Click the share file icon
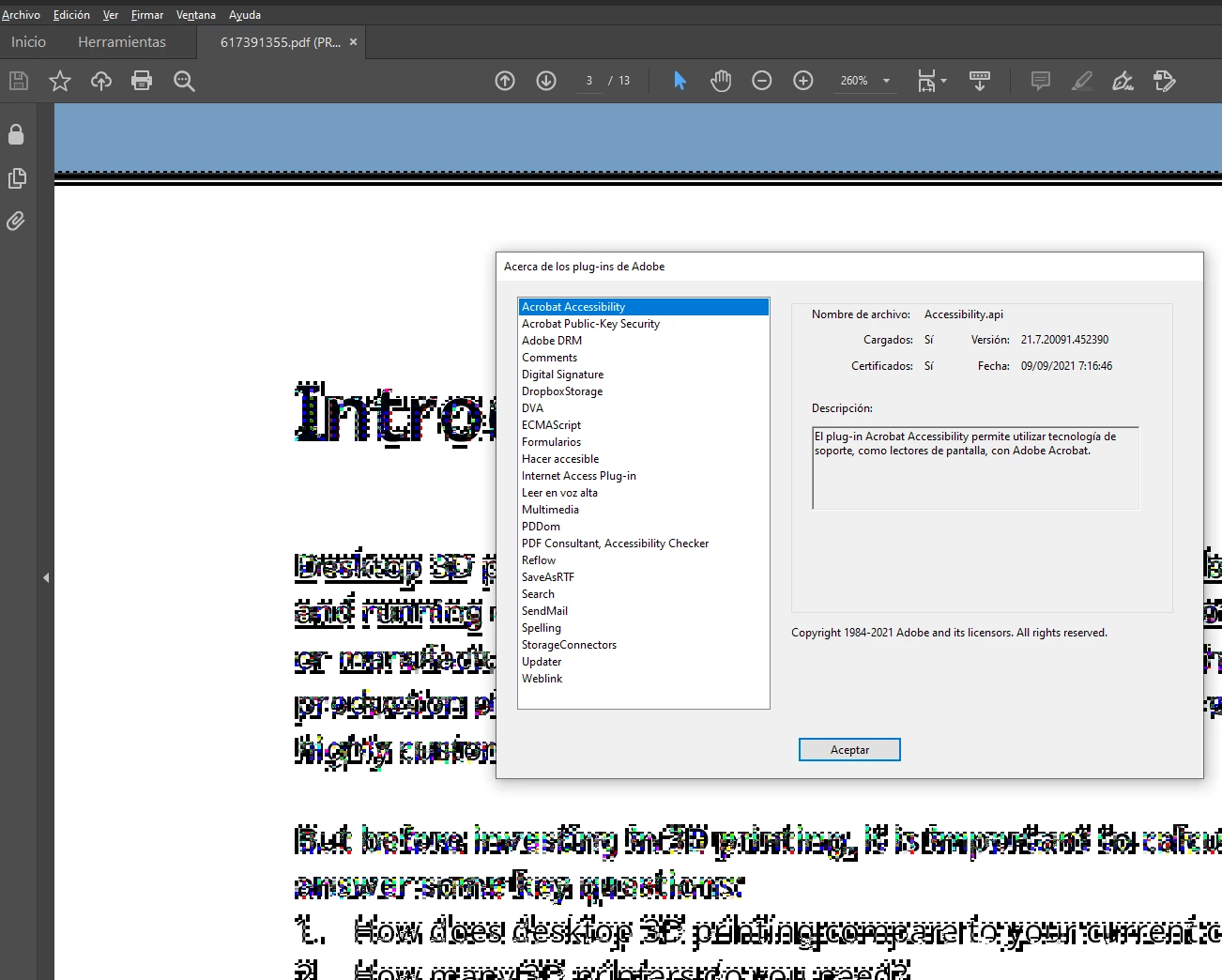 pos(1165,81)
